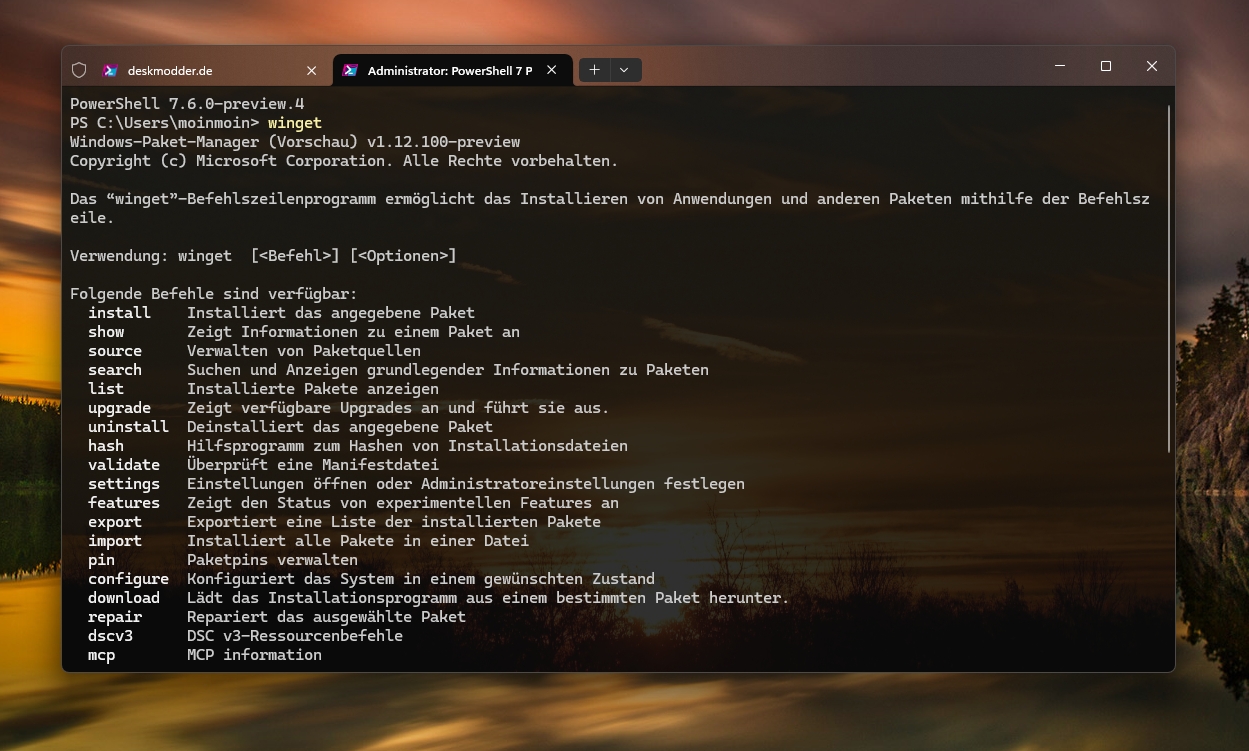The width and height of the screenshot is (1249, 751).
Task: Click the "PS C:\Users\moinmoin>" prompt
Action: 165,123
